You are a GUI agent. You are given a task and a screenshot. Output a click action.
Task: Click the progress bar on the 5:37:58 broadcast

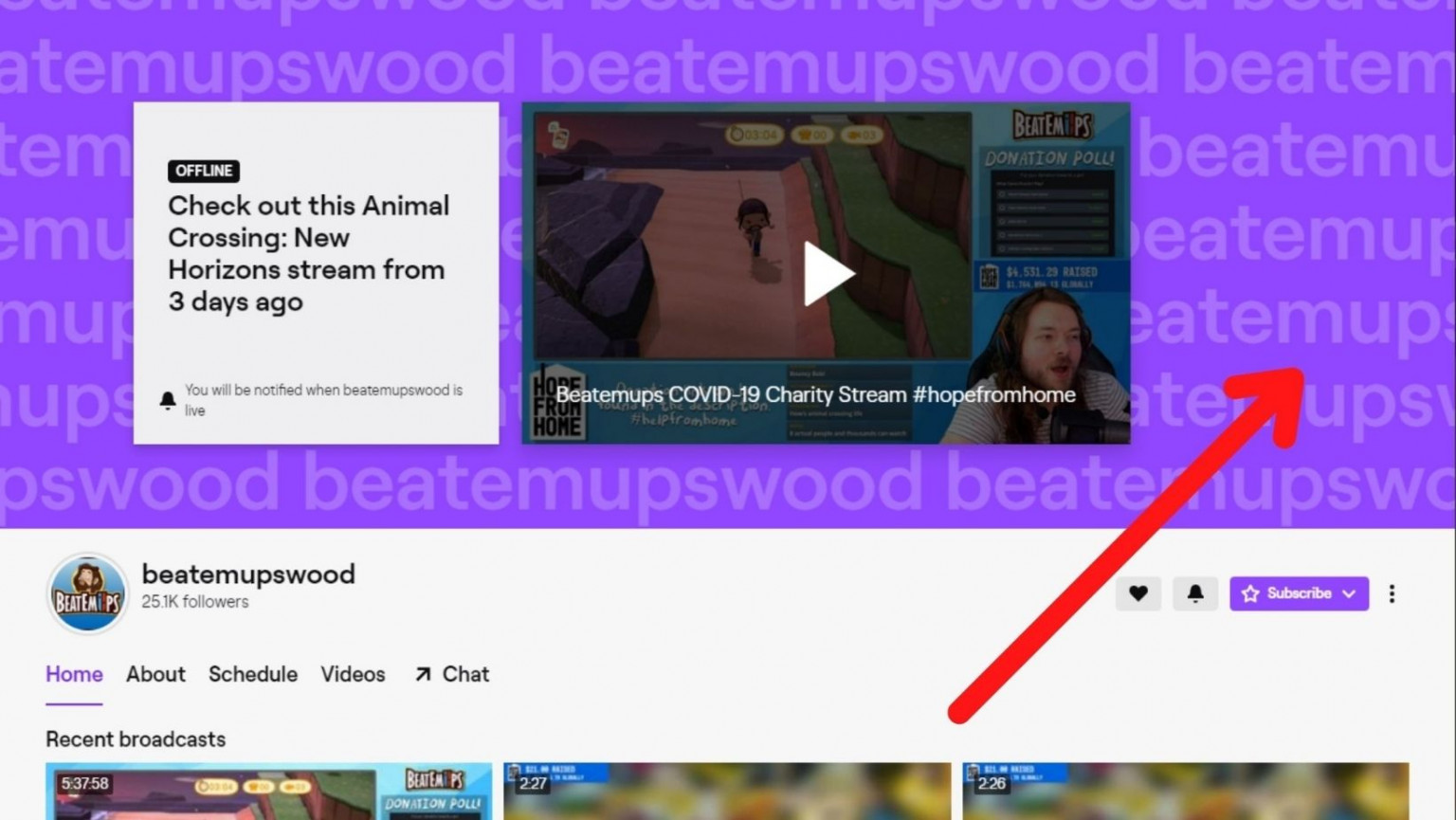click(x=269, y=817)
